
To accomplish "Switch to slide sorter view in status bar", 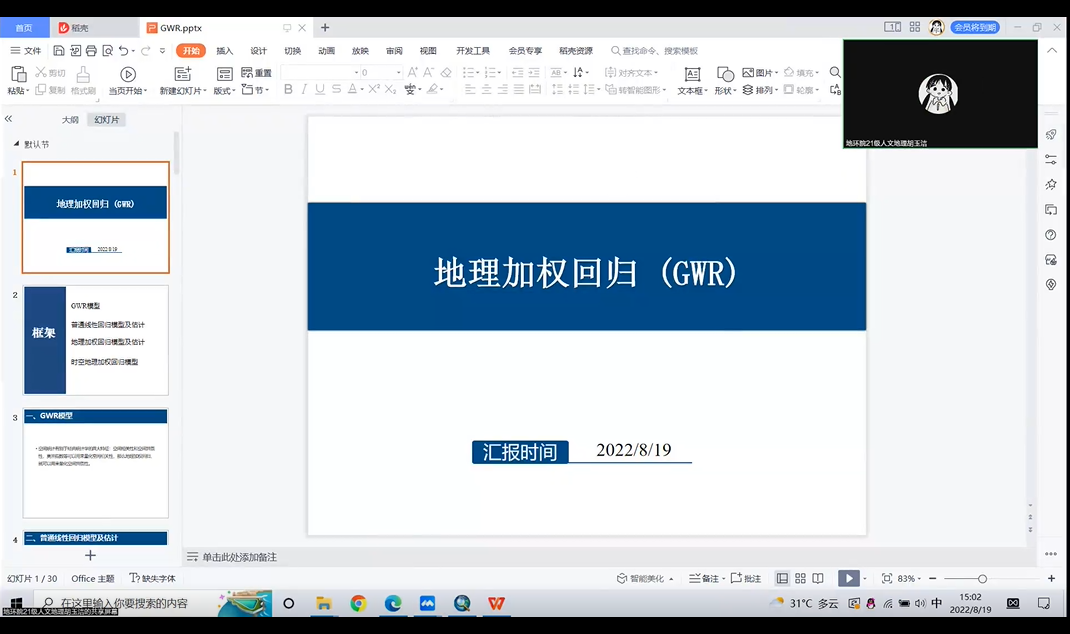I will point(800,579).
